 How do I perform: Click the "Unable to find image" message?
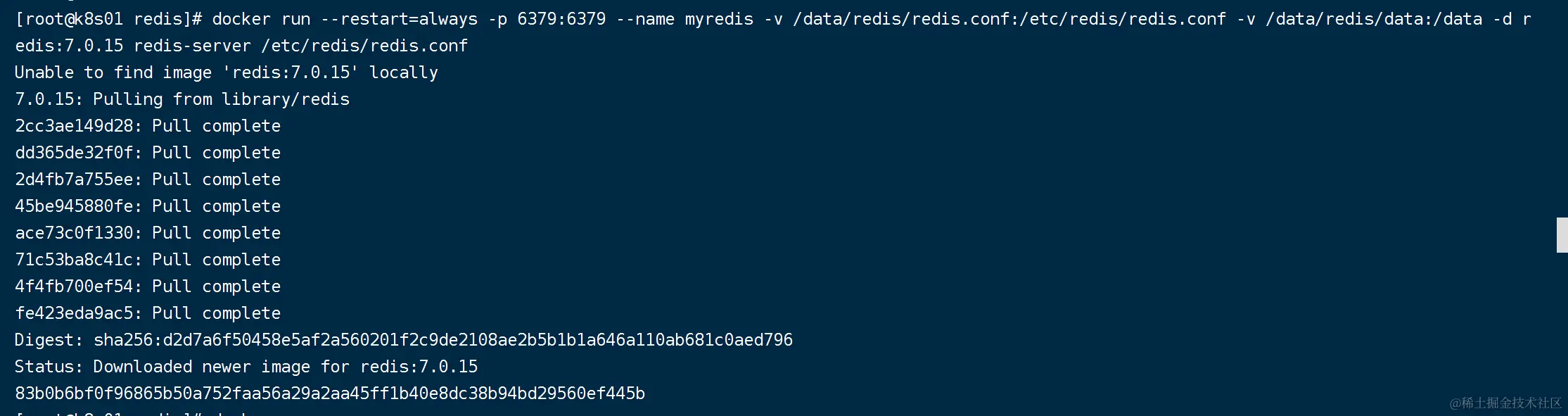click(x=226, y=73)
